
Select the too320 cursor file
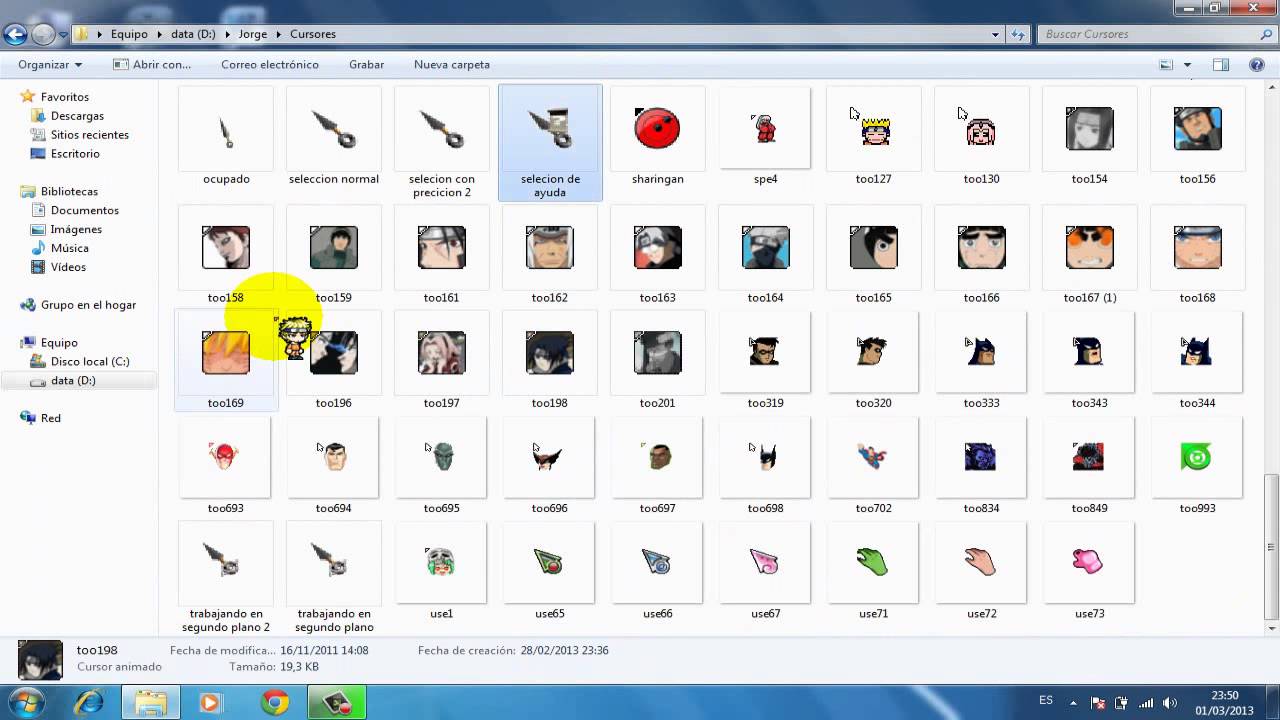(x=873, y=360)
